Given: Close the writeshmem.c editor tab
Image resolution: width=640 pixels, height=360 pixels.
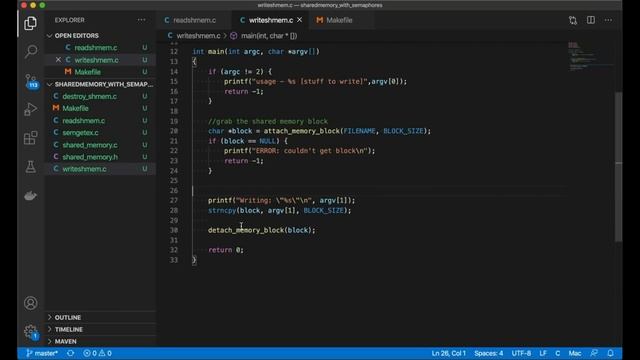Looking at the screenshot, I should coord(300,20).
